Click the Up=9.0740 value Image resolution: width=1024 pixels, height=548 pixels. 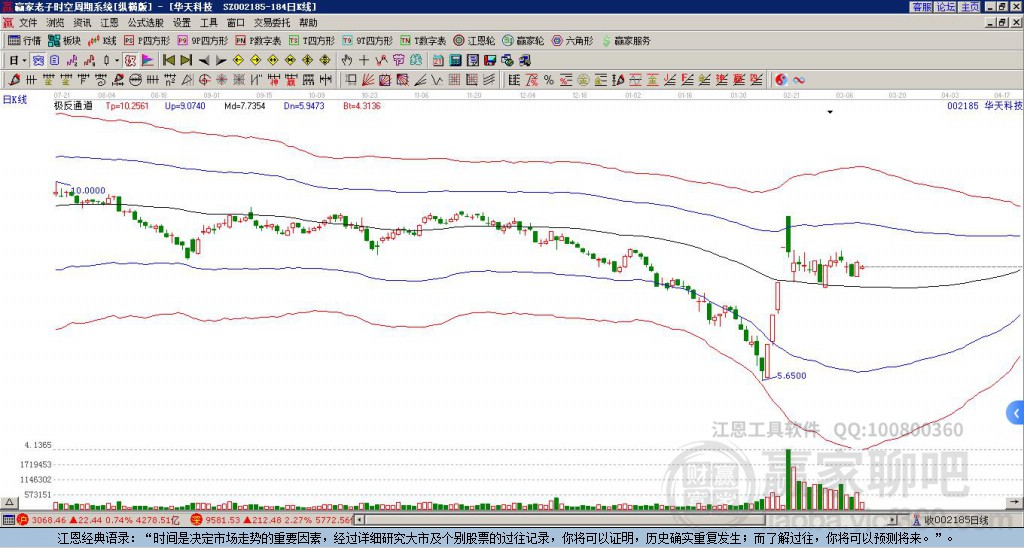(x=185, y=106)
